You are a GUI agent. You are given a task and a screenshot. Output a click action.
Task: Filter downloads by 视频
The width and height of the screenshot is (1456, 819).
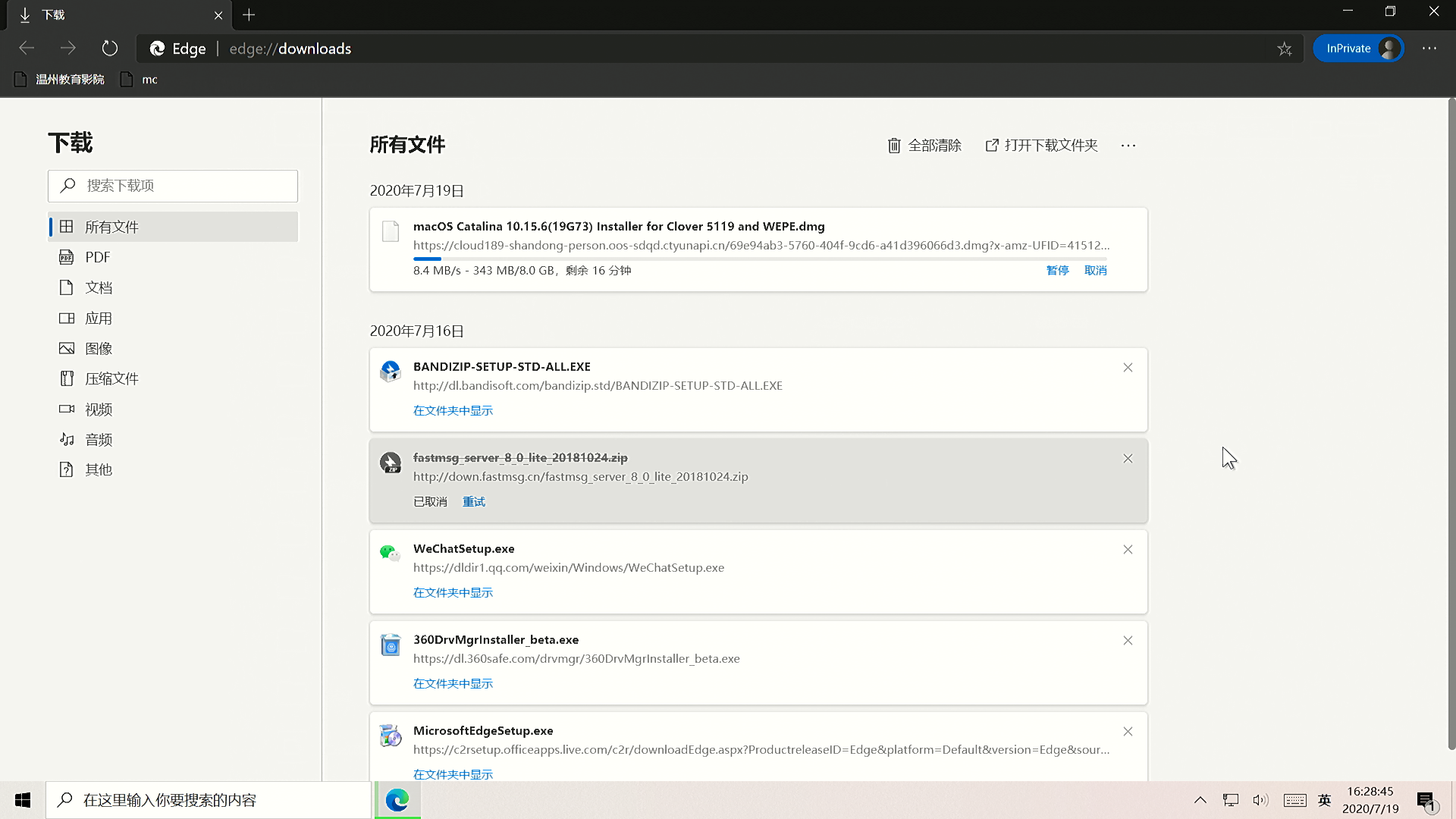click(x=173, y=409)
